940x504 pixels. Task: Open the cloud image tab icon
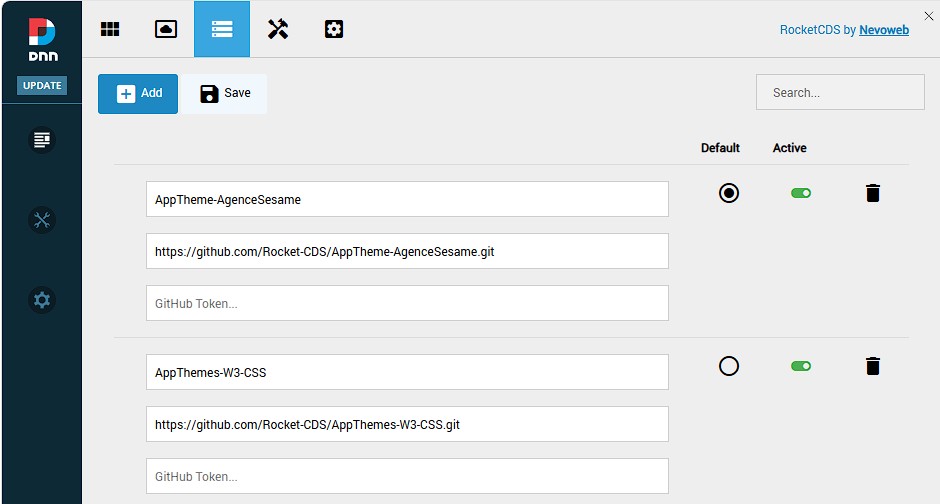click(166, 29)
